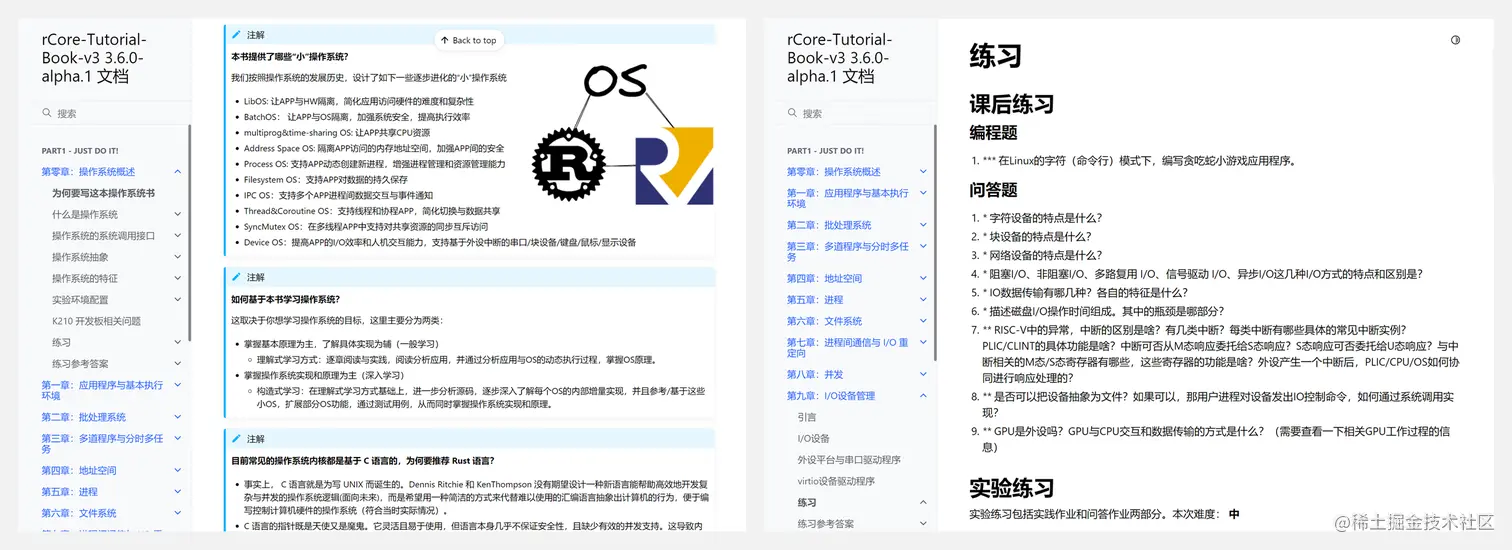
Task: Click the search magnifier icon in right window
Action: pos(792,114)
